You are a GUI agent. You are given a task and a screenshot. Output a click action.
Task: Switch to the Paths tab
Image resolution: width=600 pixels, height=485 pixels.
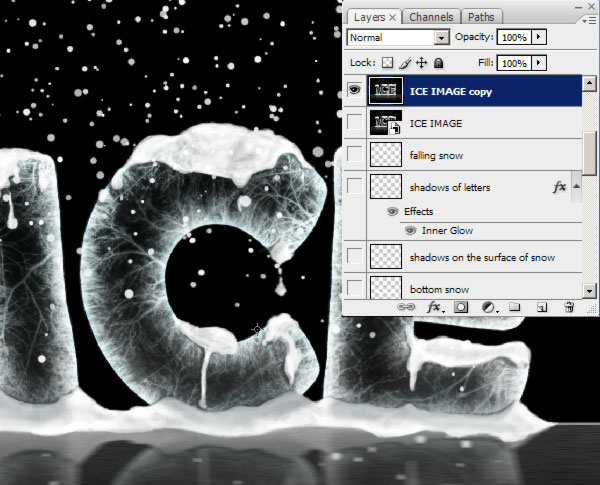click(x=483, y=17)
